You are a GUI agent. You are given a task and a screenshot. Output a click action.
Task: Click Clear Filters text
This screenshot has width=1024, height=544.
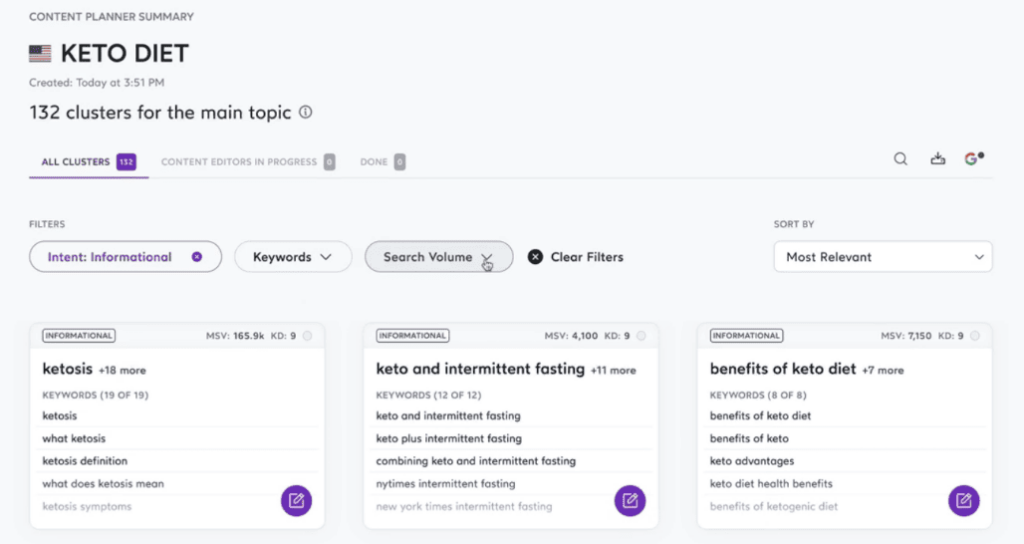(x=586, y=257)
